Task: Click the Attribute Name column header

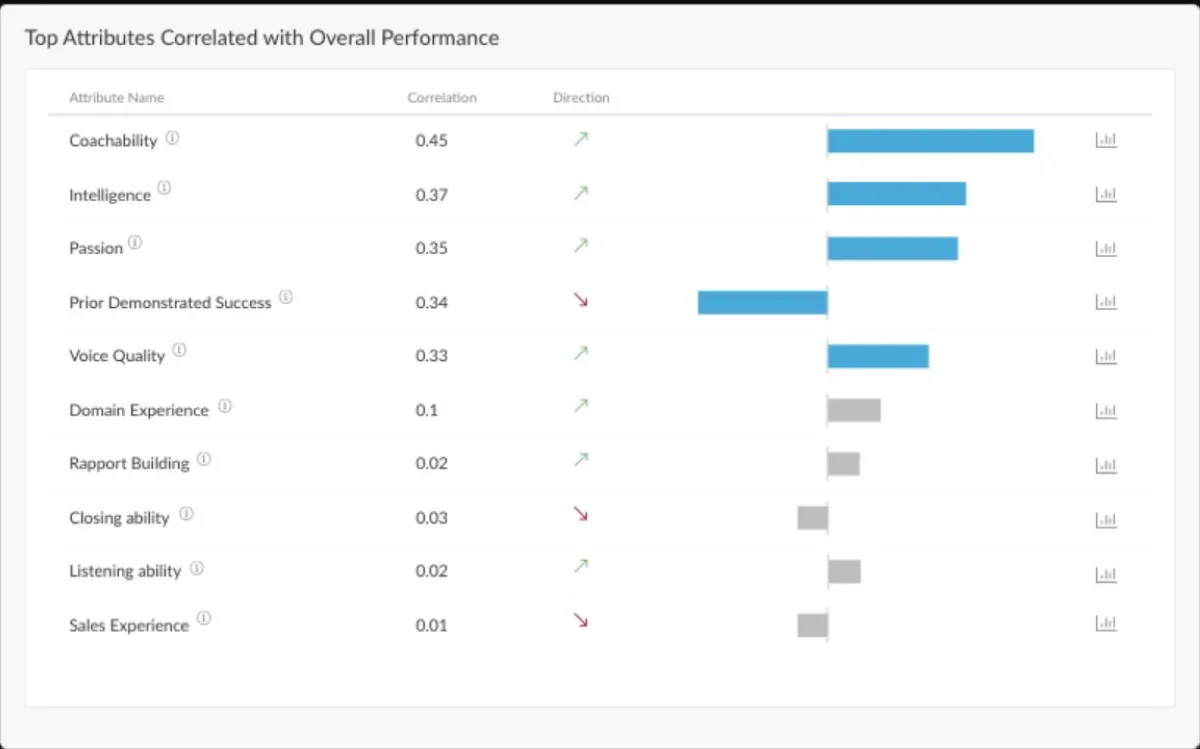Action: 116,98
